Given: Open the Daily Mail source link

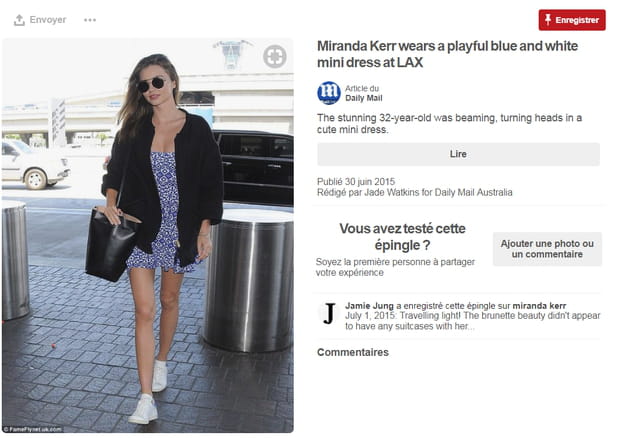Looking at the screenshot, I should pyautogui.click(x=364, y=98).
